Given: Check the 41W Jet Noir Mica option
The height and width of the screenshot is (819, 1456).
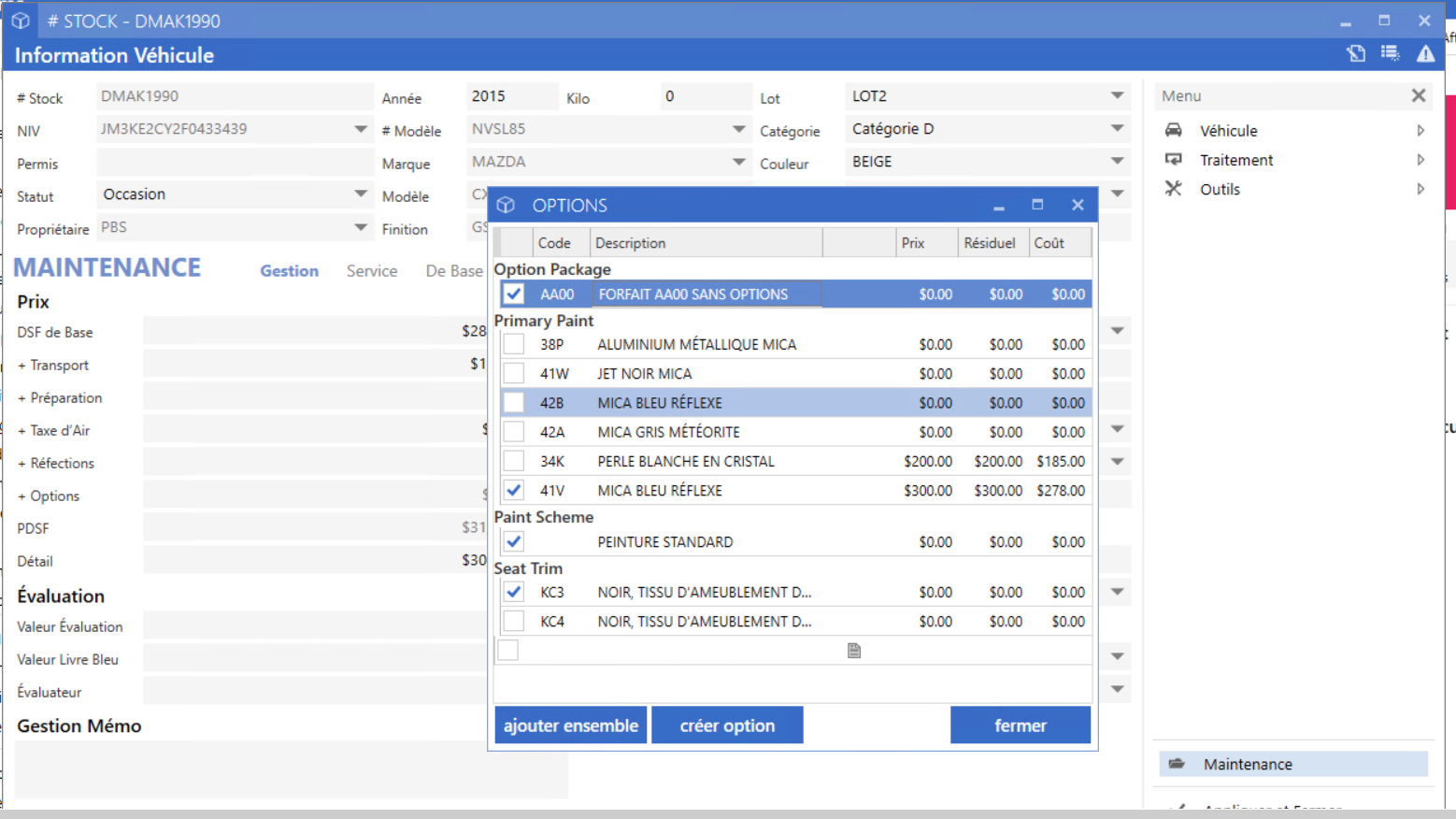Looking at the screenshot, I should [513, 373].
